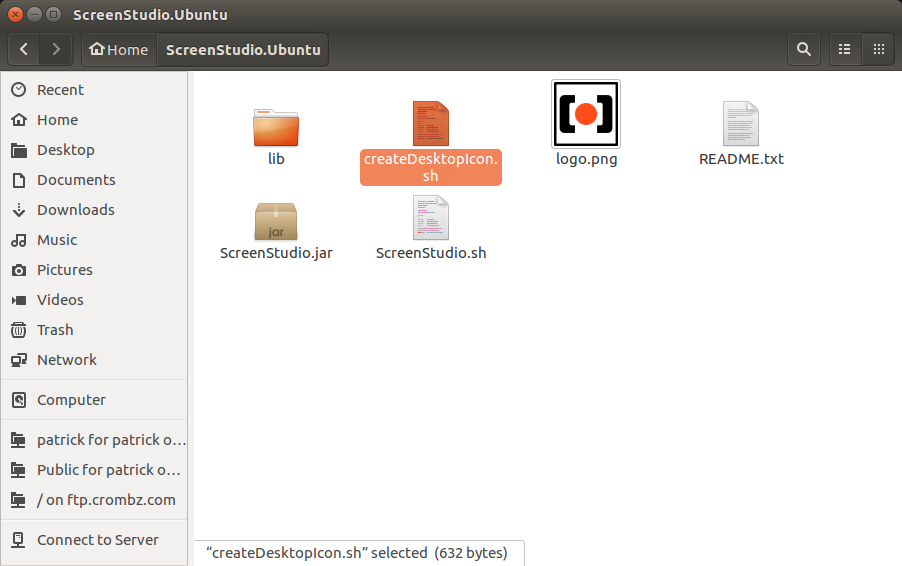This screenshot has height=566, width=902.
Task: Click the Music note icon in sidebar
Action: pos(19,240)
